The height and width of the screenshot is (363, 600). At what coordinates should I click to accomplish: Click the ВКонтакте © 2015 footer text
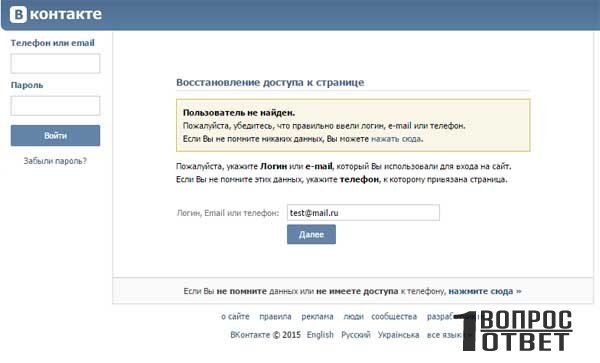266,335
